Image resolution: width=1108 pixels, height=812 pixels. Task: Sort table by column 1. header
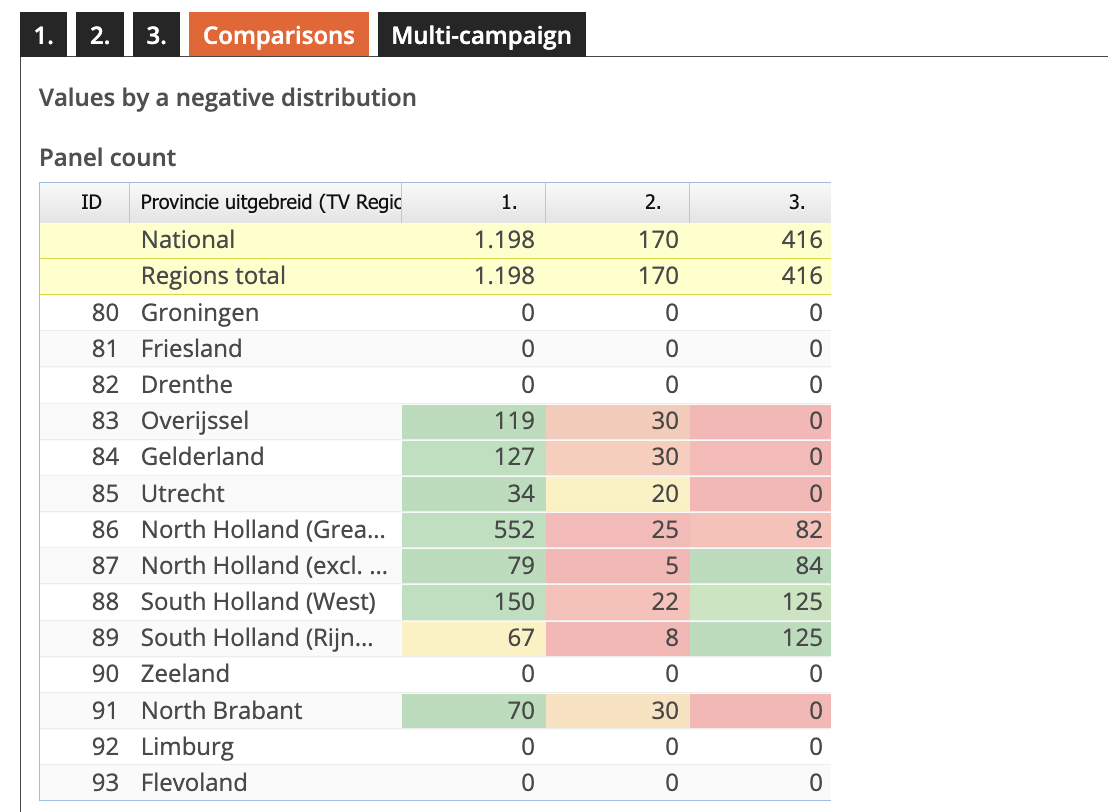[x=509, y=202]
